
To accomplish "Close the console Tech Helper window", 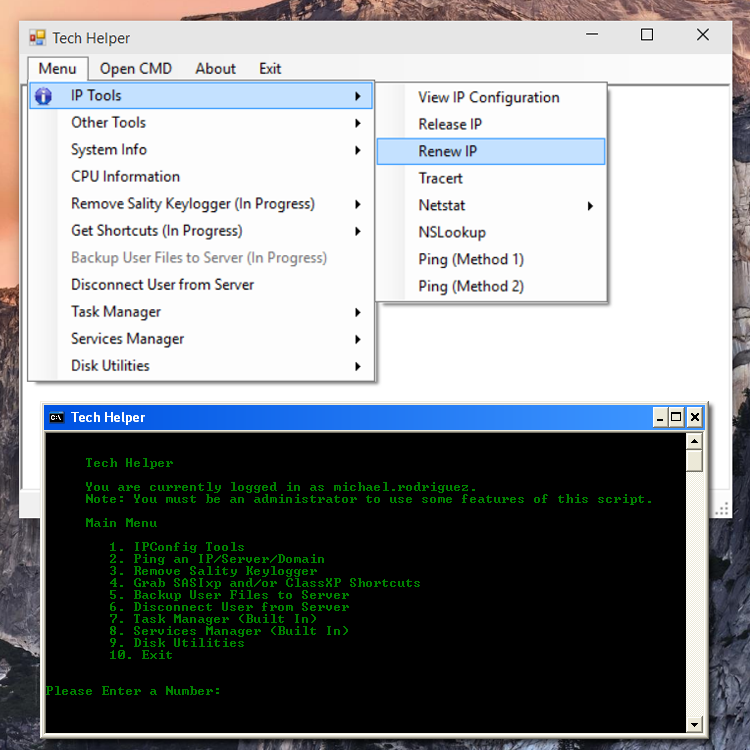I will pos(695,417).
